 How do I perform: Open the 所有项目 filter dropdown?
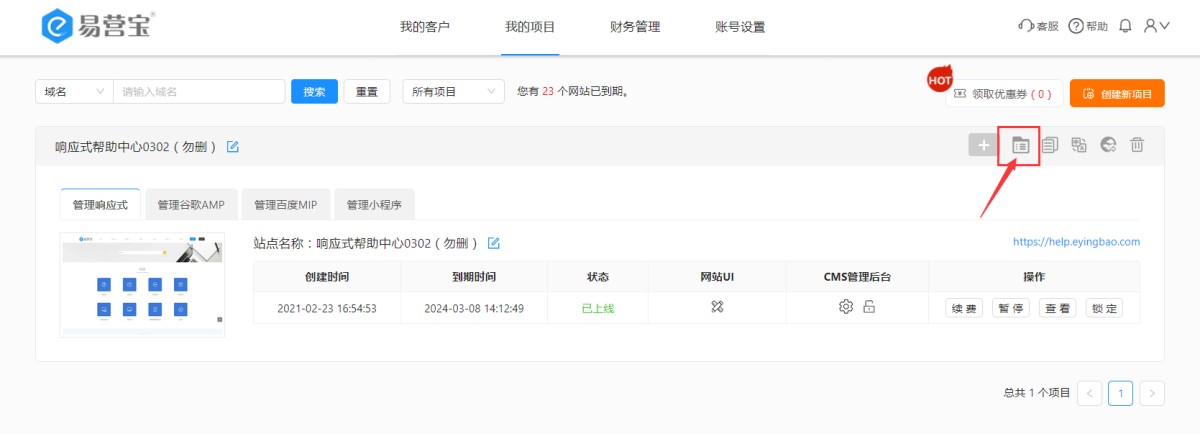[x=453, y=91]
